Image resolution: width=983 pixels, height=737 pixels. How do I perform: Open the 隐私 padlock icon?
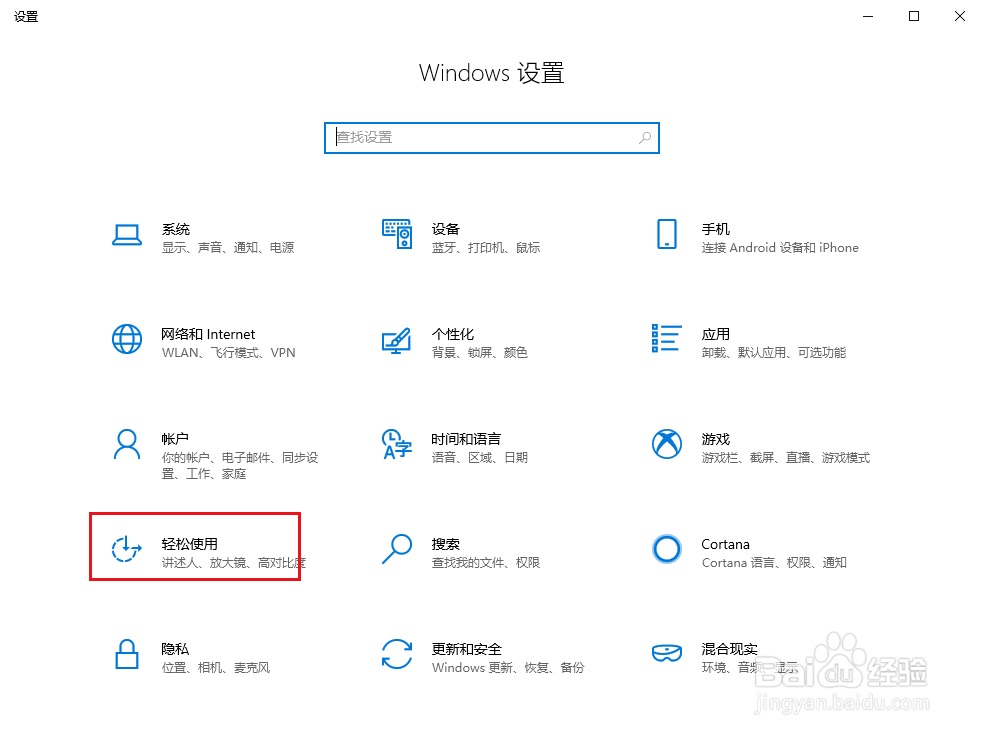click(x=127, y=654)
